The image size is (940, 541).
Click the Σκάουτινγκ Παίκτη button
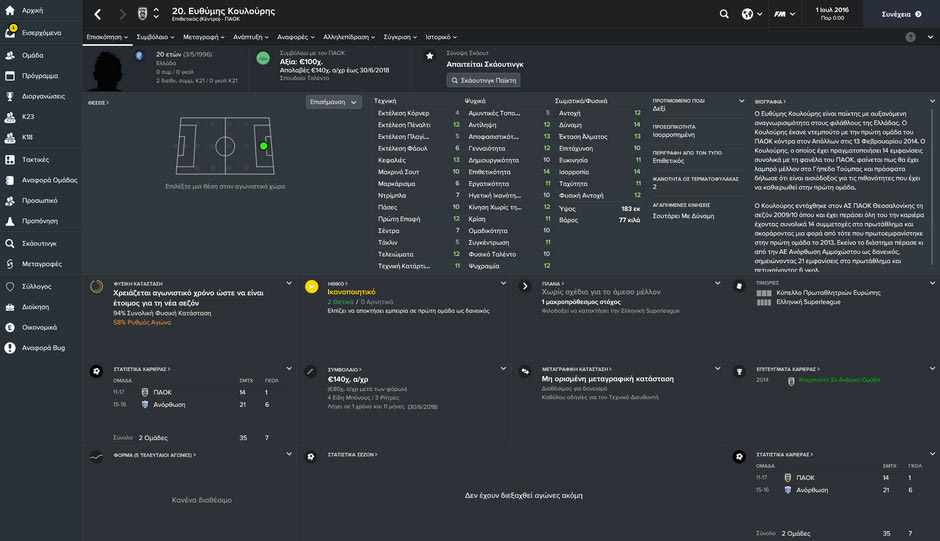point(483,80)
